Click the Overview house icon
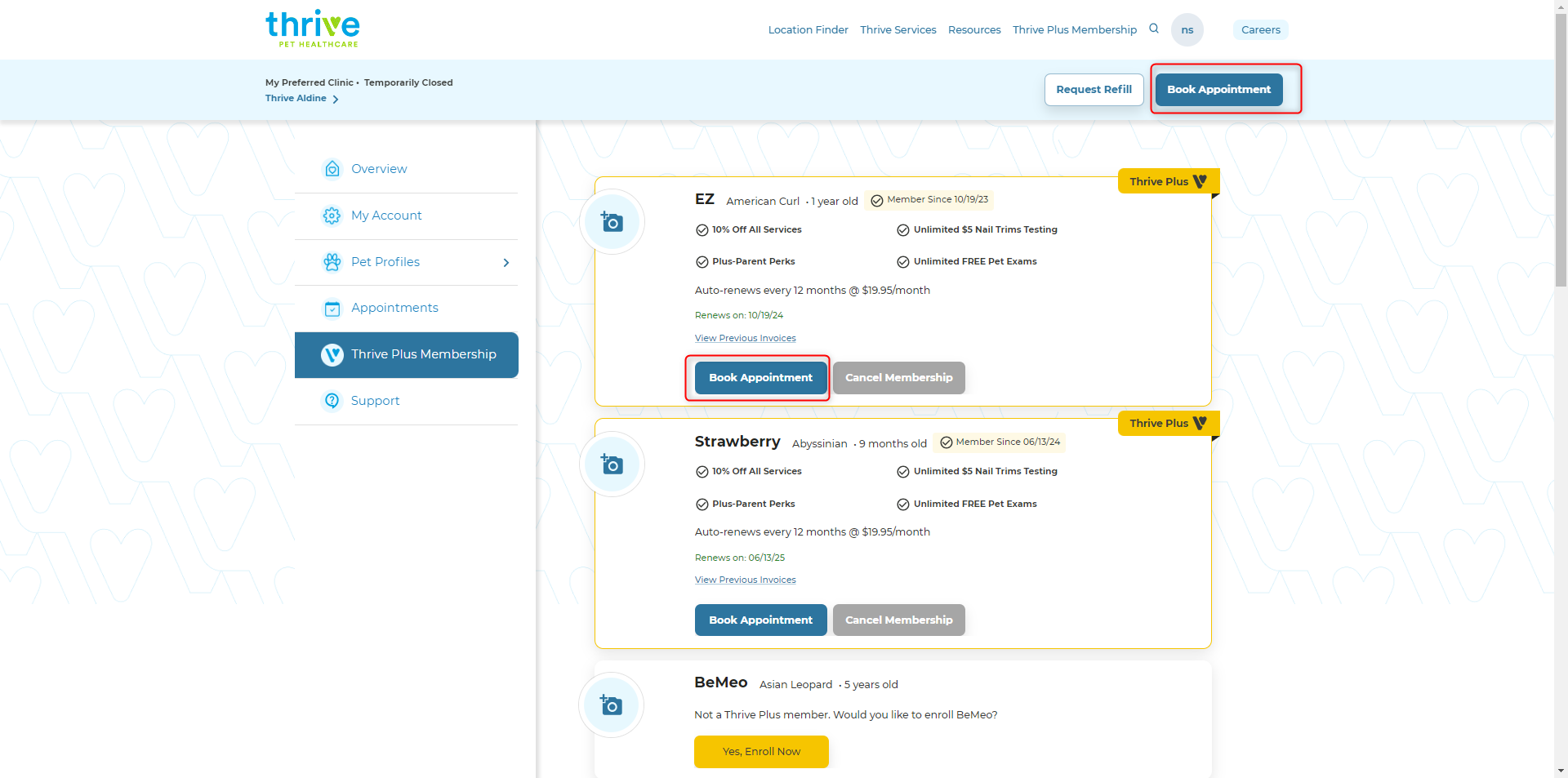 332,169
